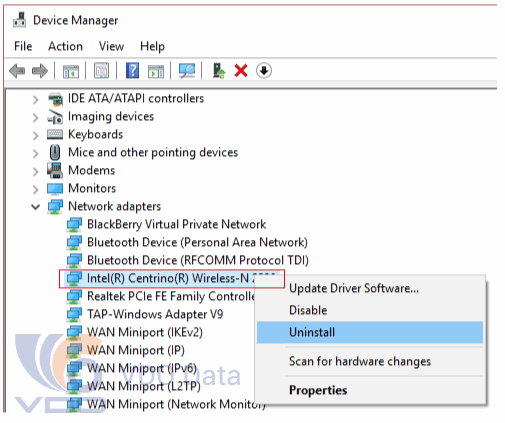Viewport: 505px width, 423px height.
Task: Choose Disable from the context menu
Action: click(x=370, y=310)
